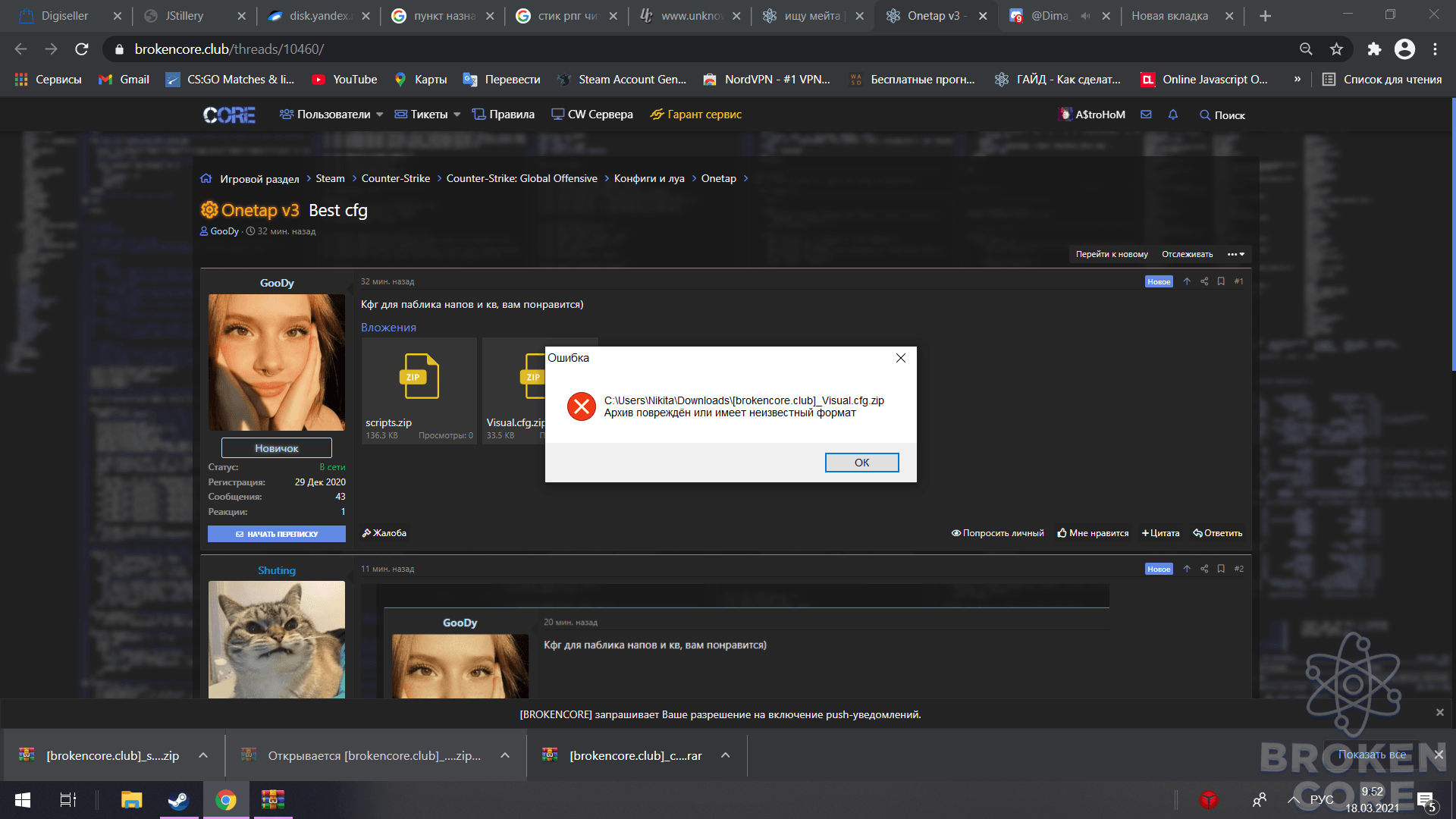Click Ответить on post #1
Screen dimensions: 1456x819
pyautogui.click(x=1217, y=533)
